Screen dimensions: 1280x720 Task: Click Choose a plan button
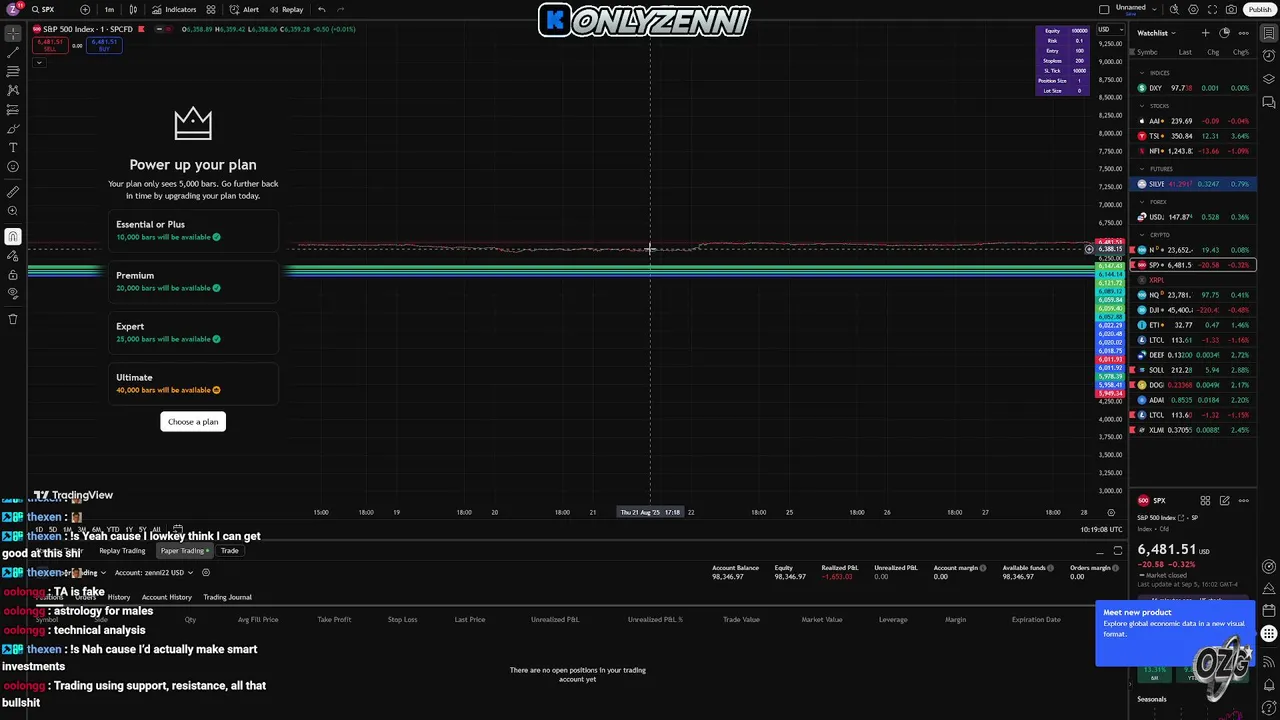193,421
